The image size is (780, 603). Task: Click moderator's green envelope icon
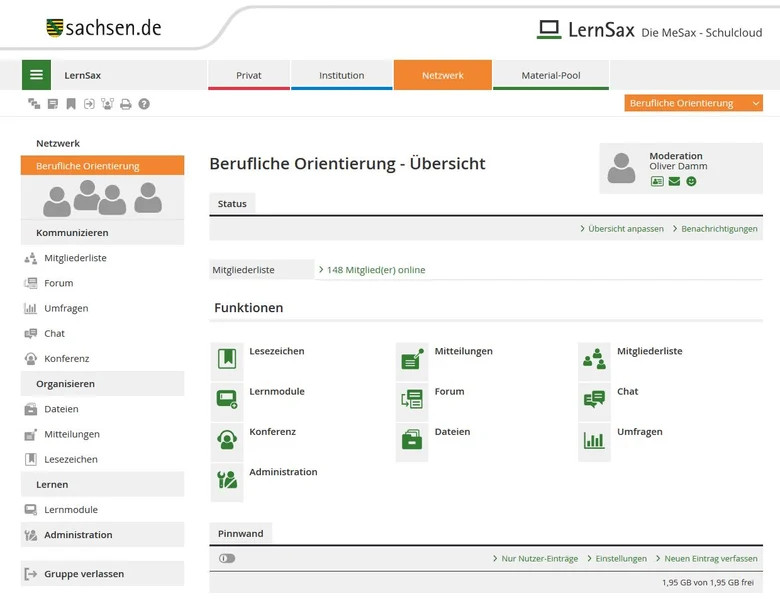pyautogui.click(x=674, y=181)
